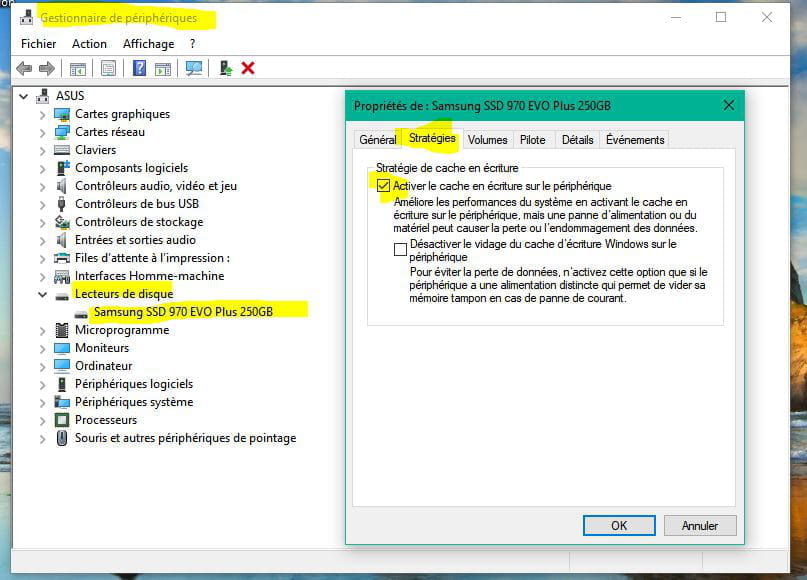Close the Samsung SSD properties dialog
807x580 pixels.
[x=729, y=106]
